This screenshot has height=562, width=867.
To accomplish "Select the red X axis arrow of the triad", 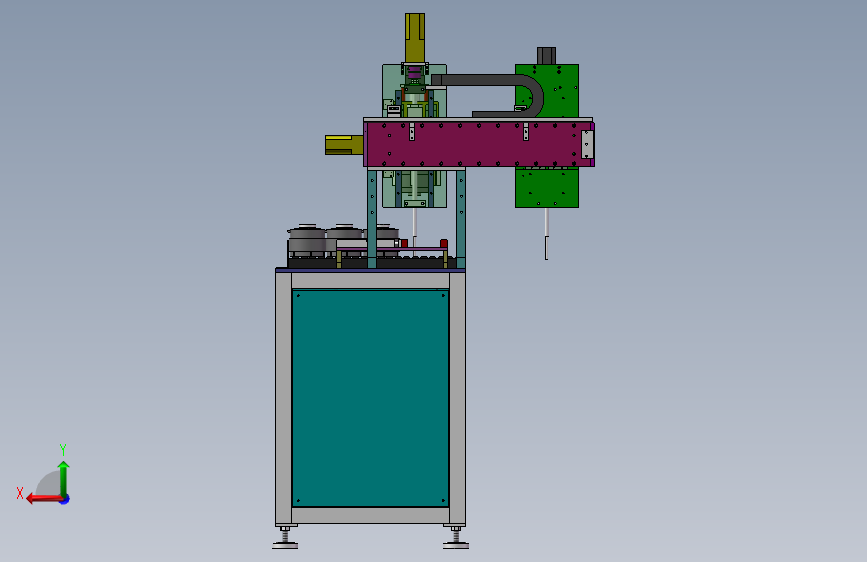I will pyautogui.click(x=43, y=499).
